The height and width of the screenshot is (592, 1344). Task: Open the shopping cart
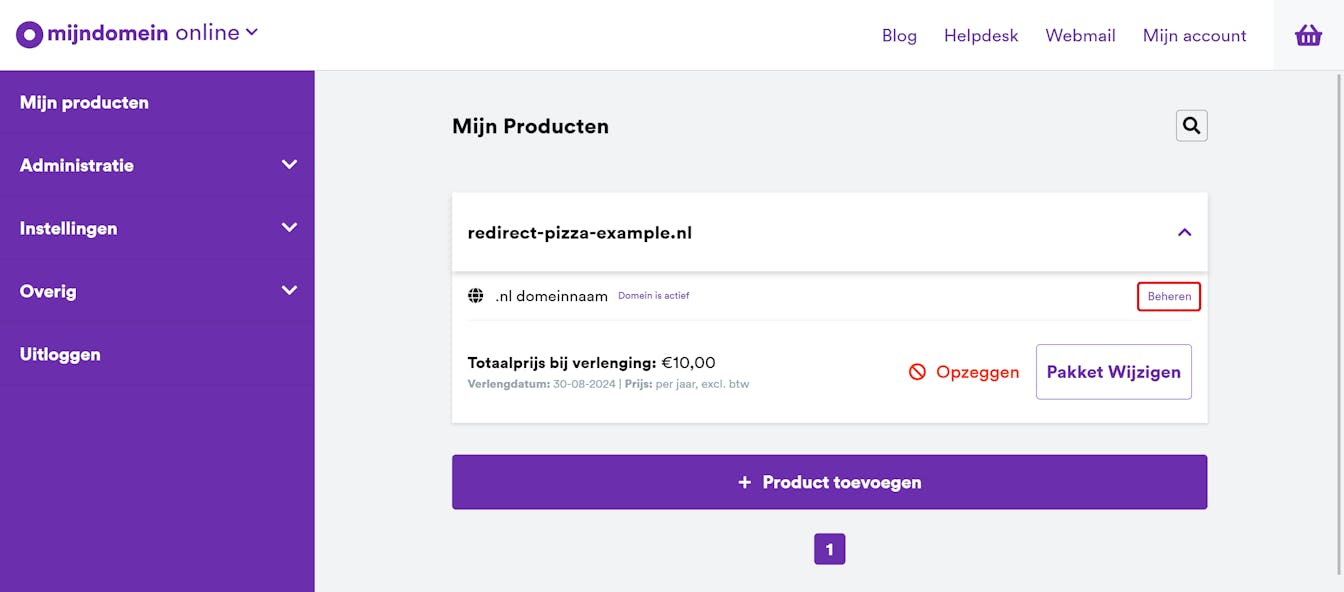(x=1308, y=35)
